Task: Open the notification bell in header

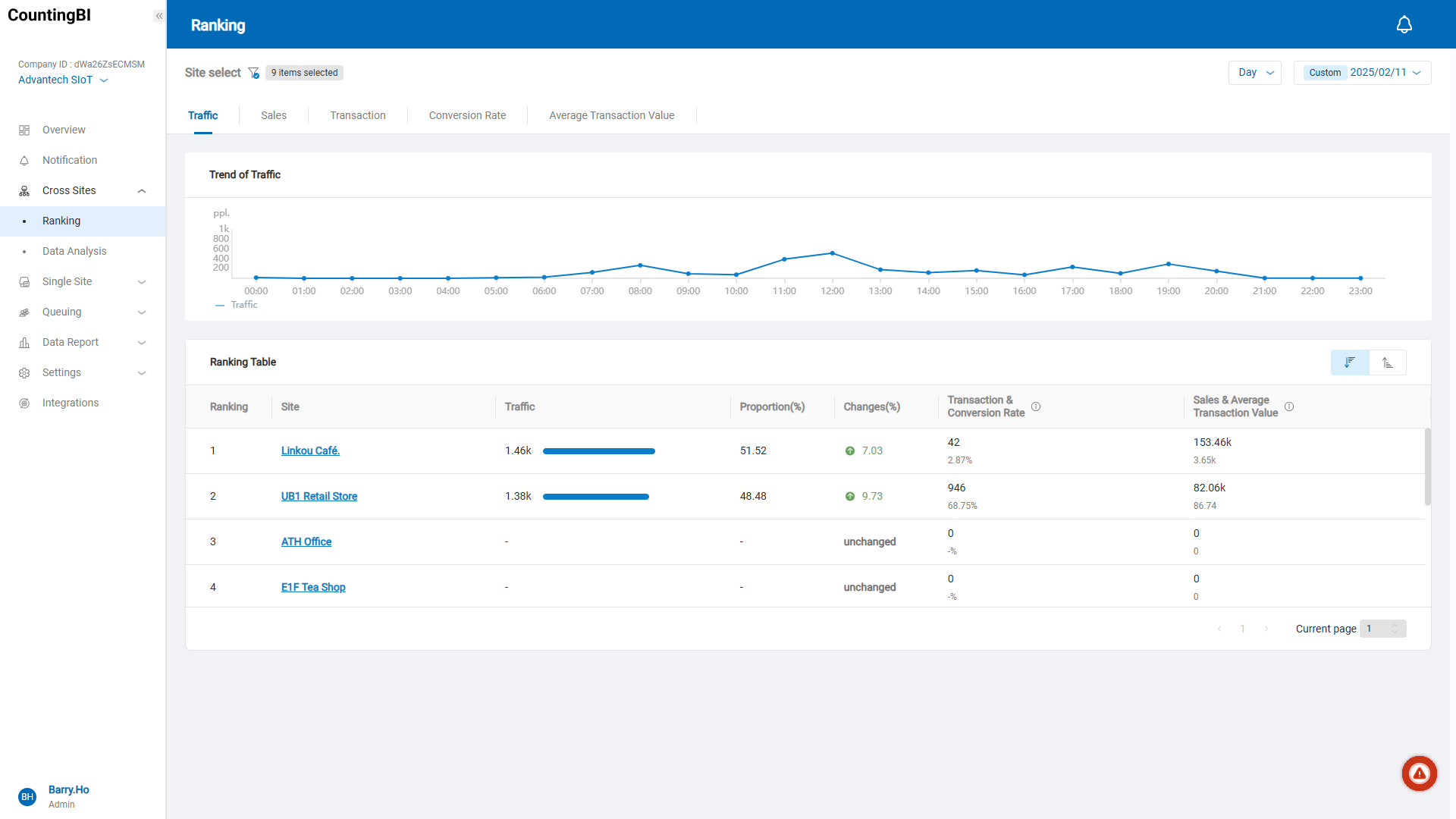Action: tap(1404, 25)
